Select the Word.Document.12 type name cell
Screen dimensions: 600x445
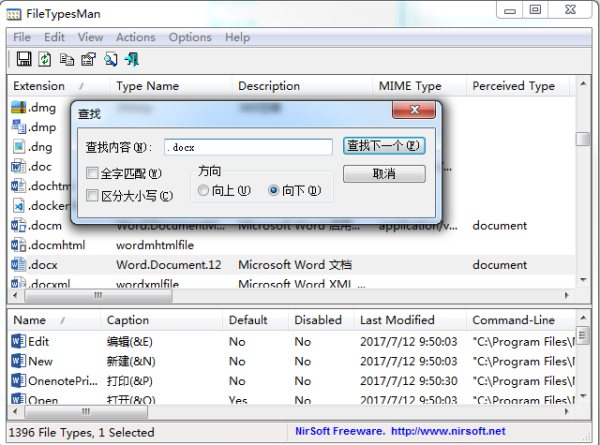tap(168, 265)
